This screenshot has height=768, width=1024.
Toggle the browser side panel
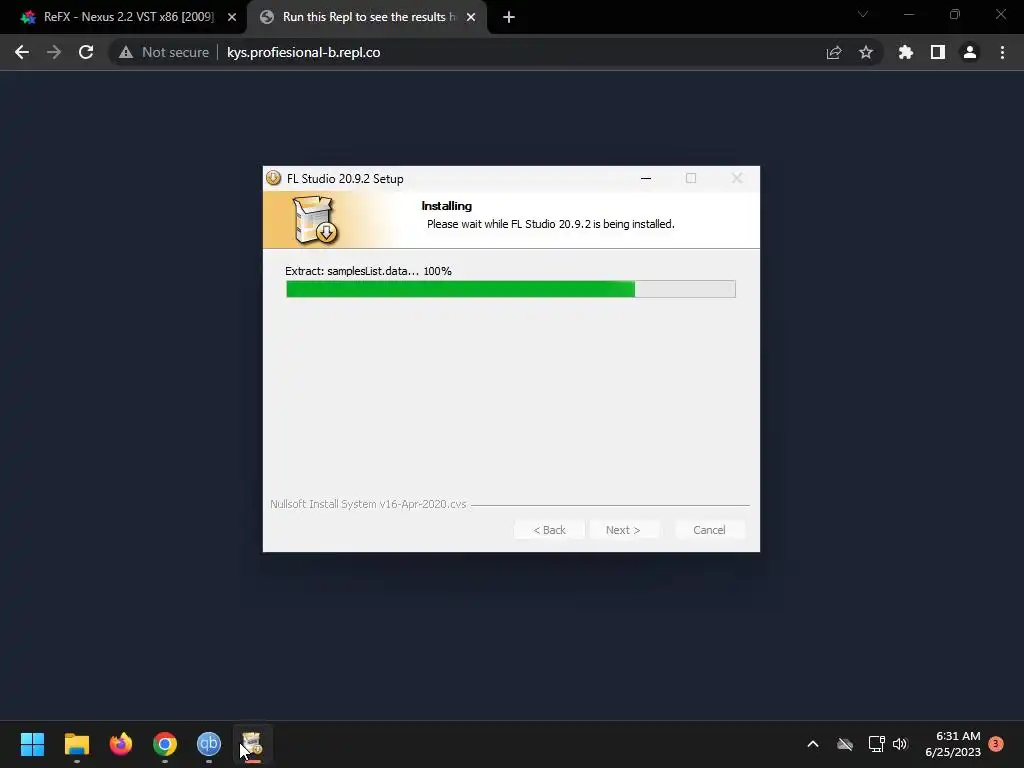click(x=938, y=52)
